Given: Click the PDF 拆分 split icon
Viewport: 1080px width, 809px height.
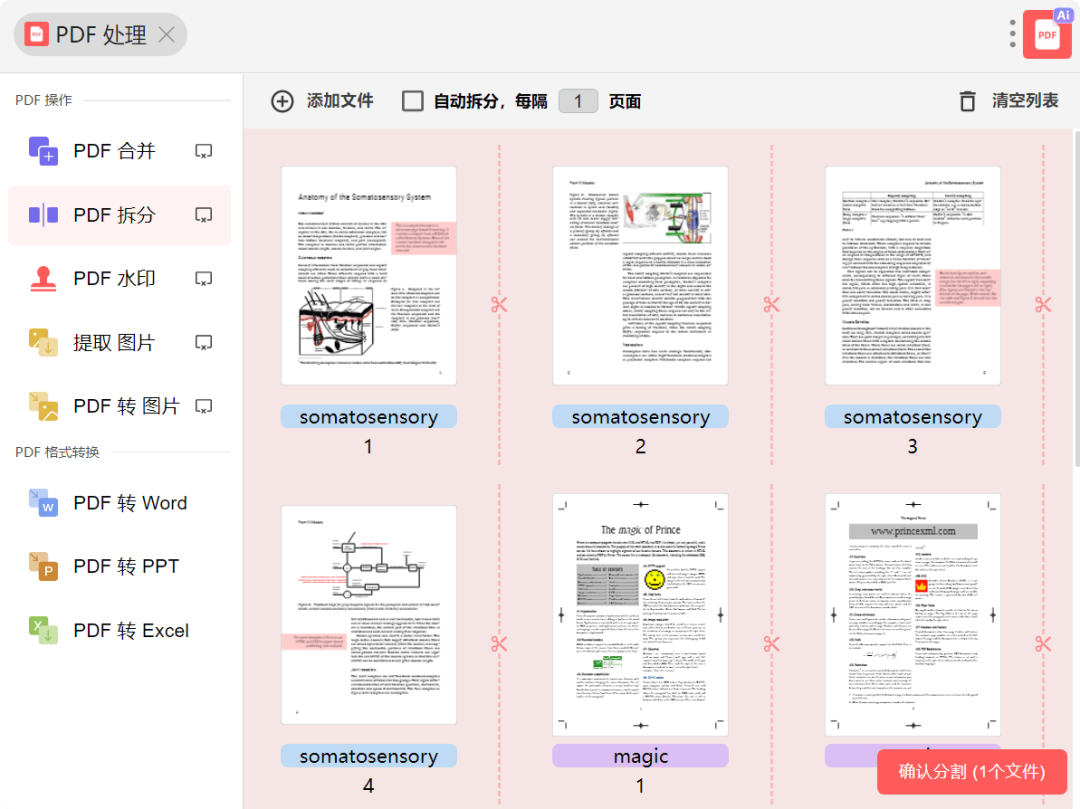Looking at the screenshot, I should (43, 215).
